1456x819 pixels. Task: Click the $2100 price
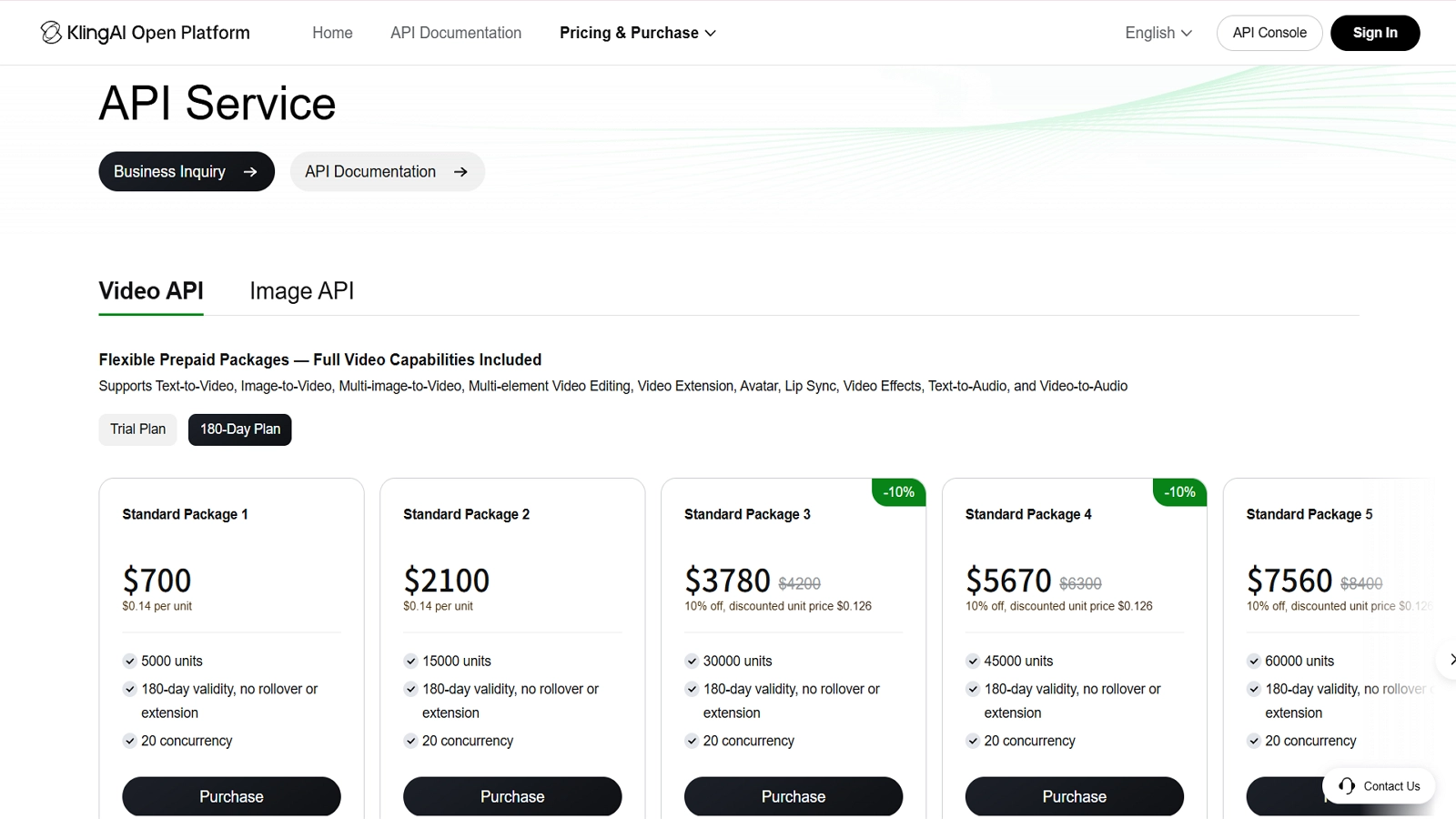tap(447, 581)
